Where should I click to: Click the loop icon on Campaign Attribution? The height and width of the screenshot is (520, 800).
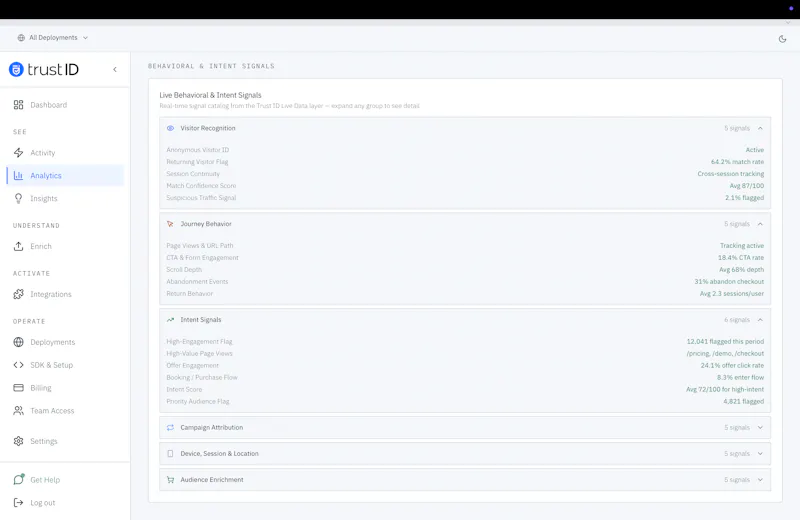pos(170,428)
